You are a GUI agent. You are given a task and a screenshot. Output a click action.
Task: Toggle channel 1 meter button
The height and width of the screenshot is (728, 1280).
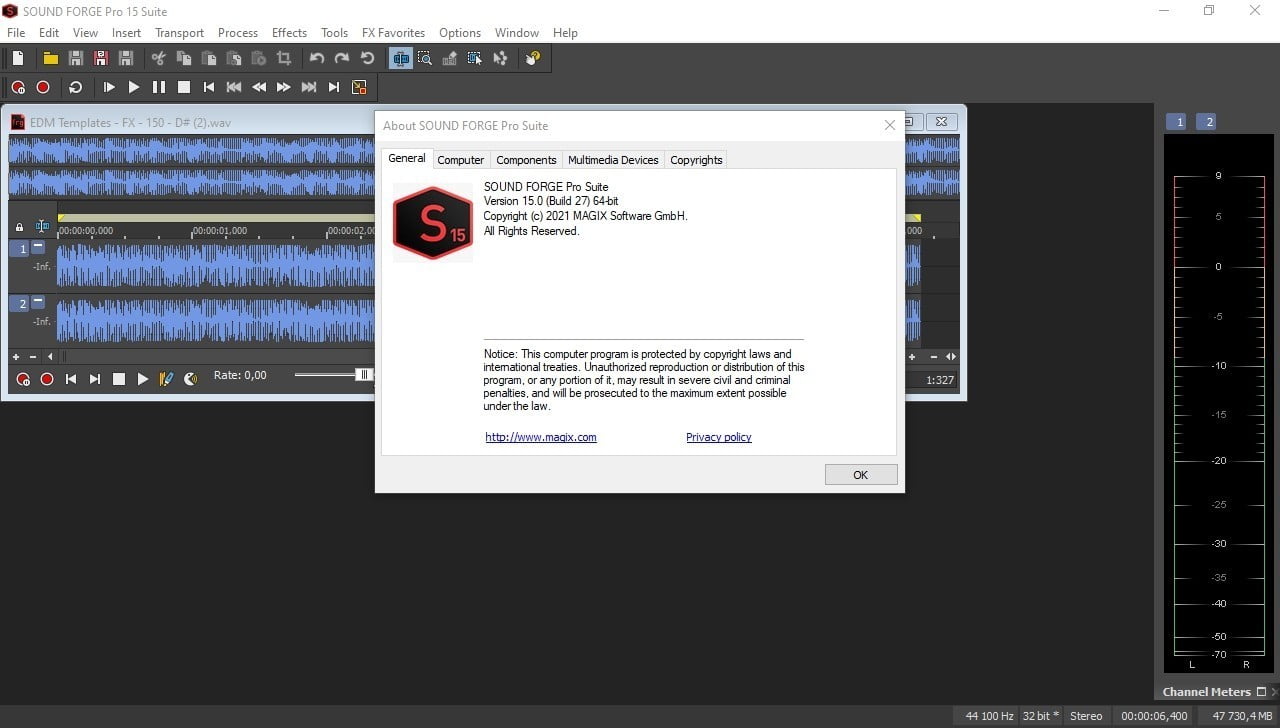tap(1179, 122)
